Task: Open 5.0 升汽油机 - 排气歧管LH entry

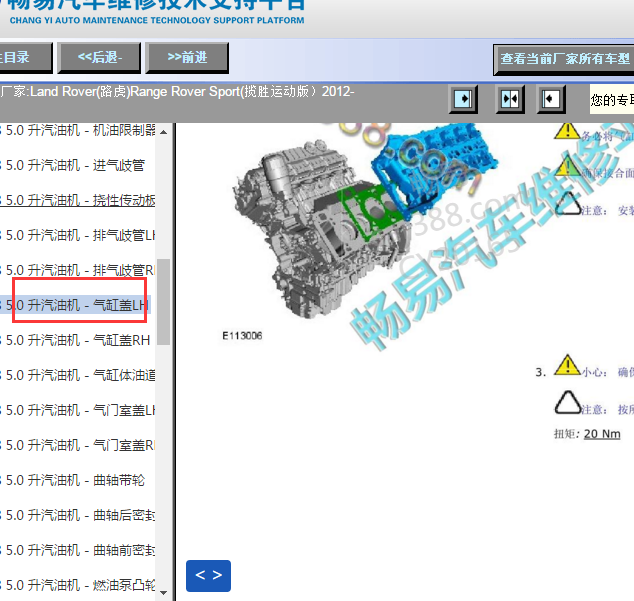Action: 78,235
